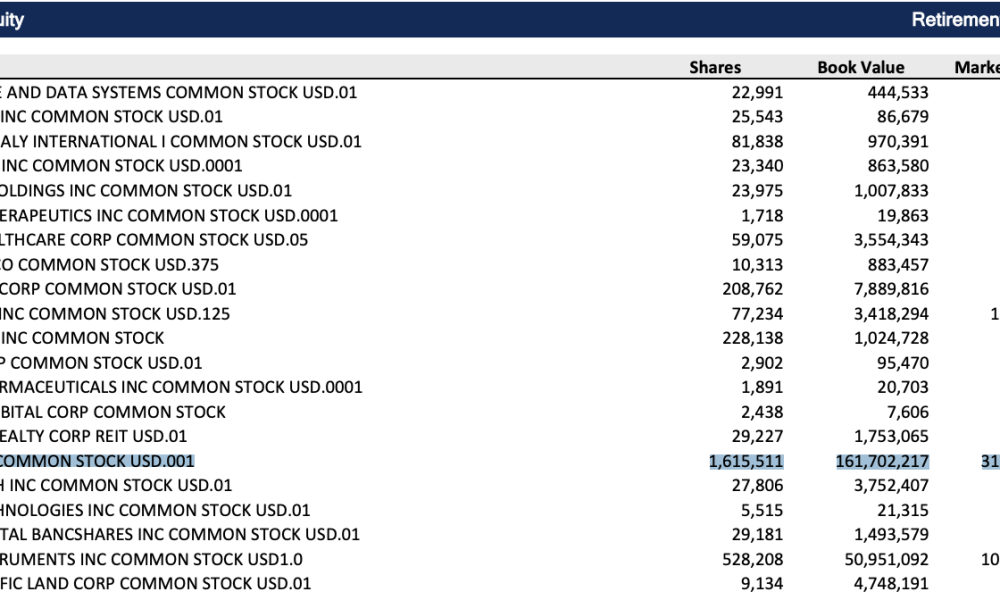
Task: Select shares value 5,515
Action: 762,510
